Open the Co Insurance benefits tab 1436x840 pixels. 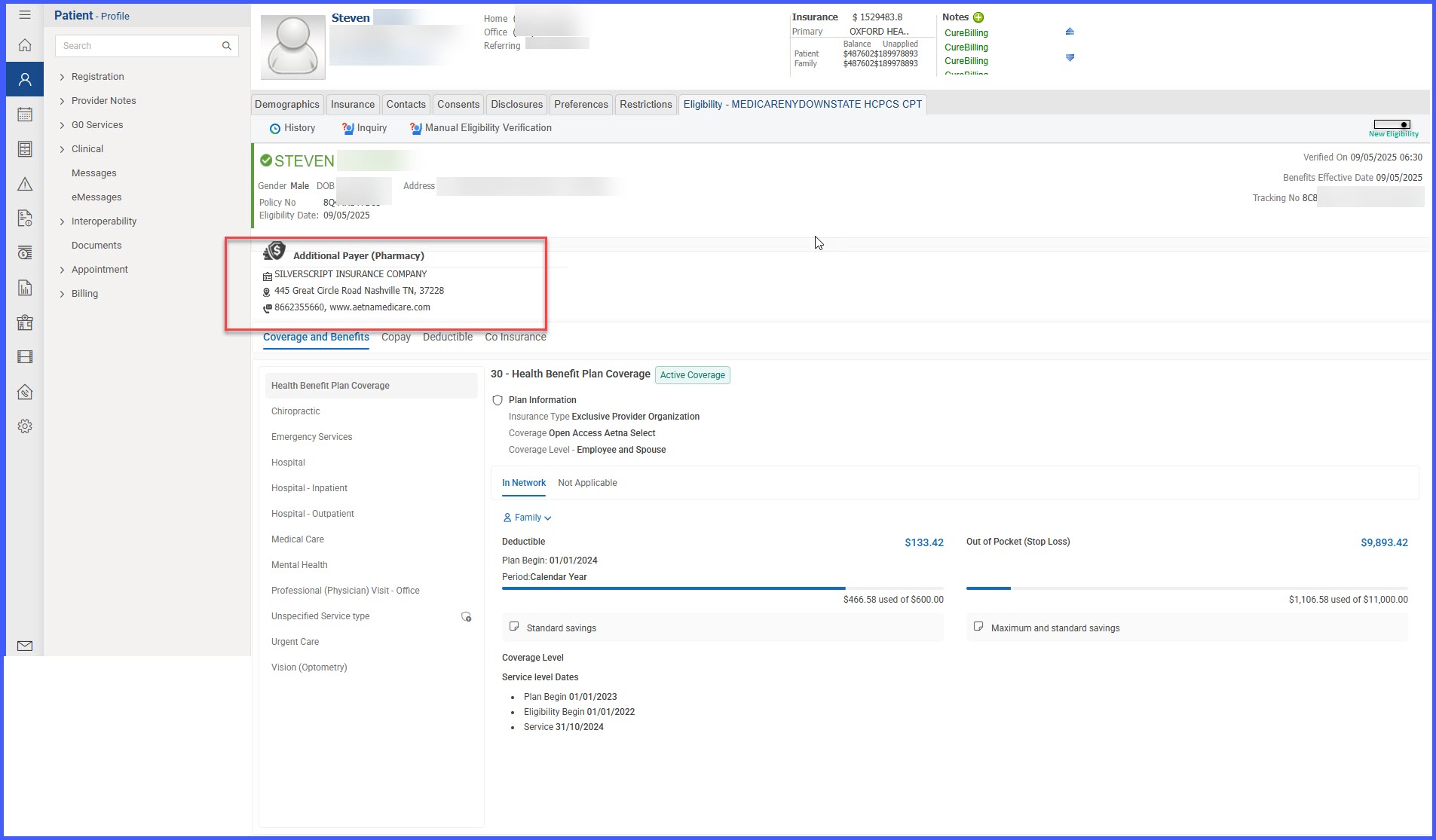(516, 337)
